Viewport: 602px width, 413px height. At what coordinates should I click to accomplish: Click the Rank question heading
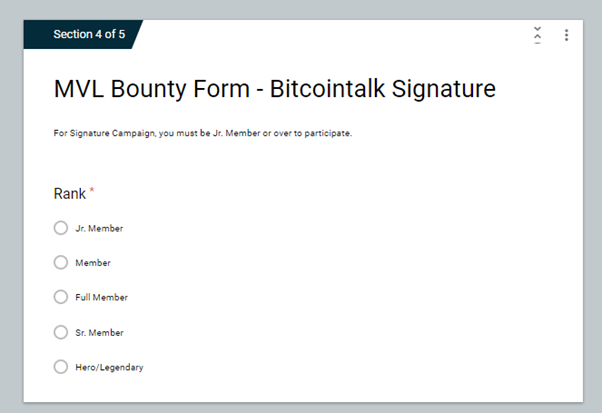pyautogui.click(x=69, y=193)
